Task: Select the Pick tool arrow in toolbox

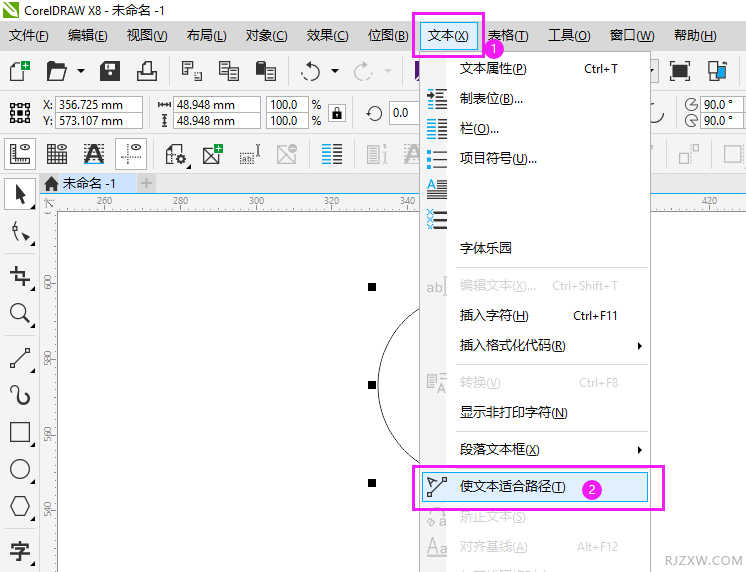Action: pos(19,193)
